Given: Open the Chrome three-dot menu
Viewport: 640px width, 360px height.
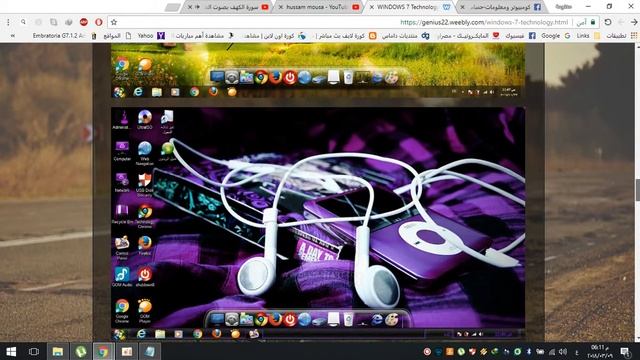Looking at the screenshot, I should [8, 22].
